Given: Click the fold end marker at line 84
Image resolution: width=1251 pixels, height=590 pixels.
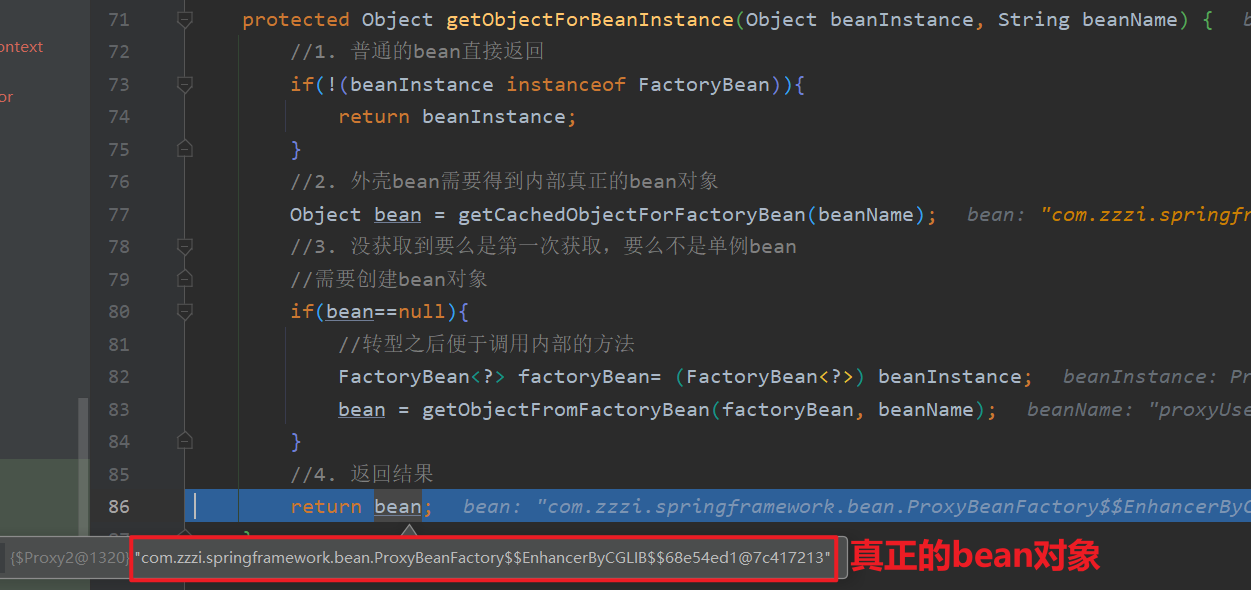Looking at the screenshot, I should click(184, 441).
